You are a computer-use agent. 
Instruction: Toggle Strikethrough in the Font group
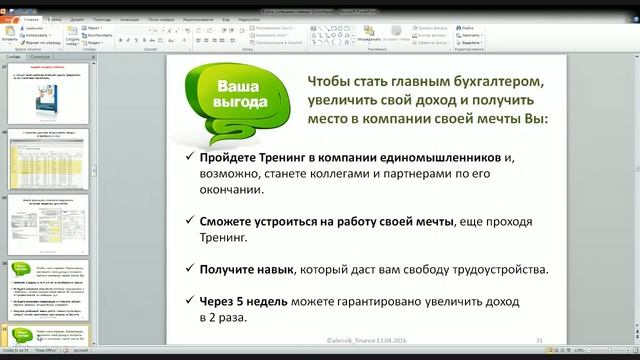[152, 40]
